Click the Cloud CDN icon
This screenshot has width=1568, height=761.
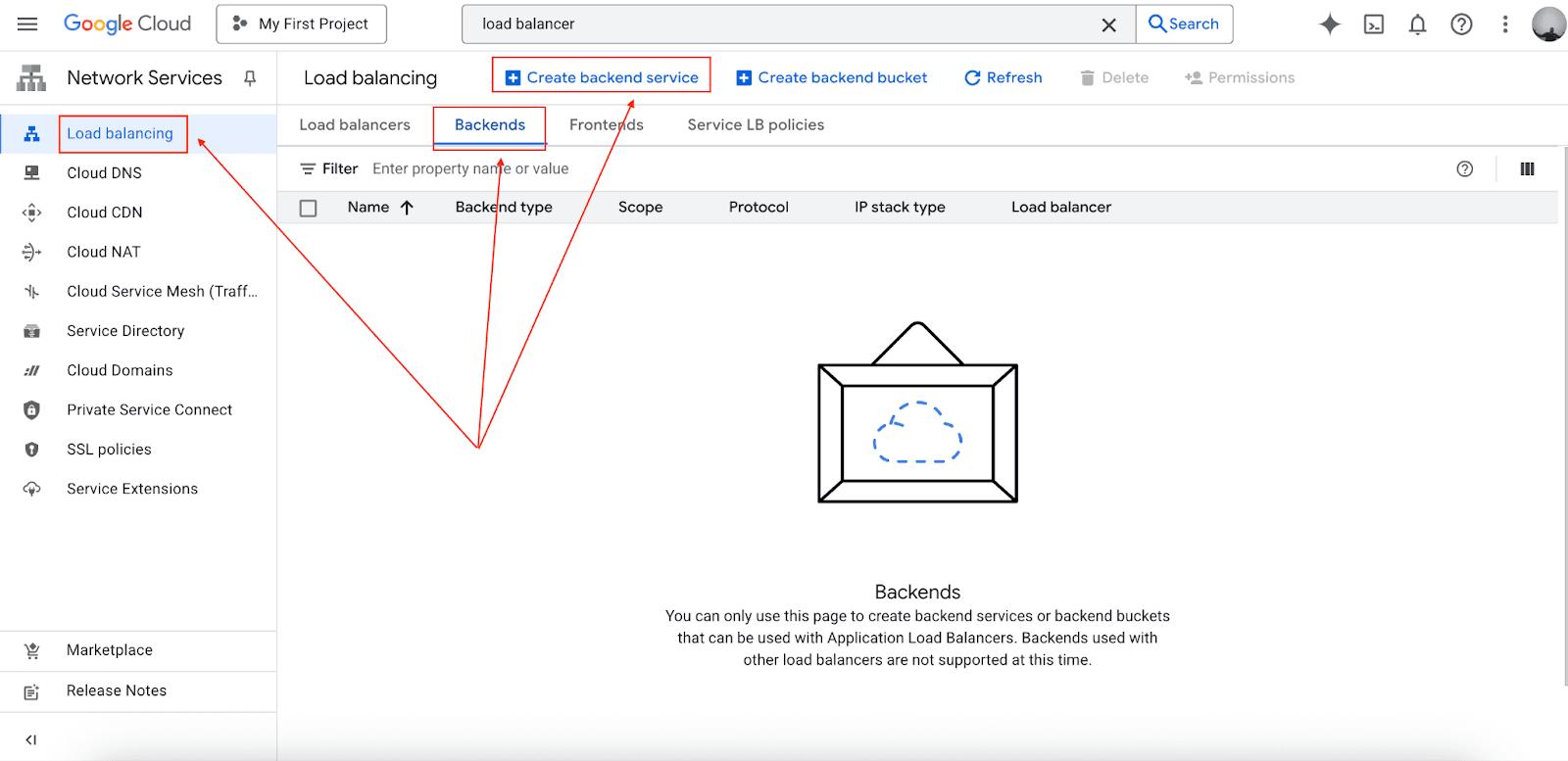[x=31, y=213]
